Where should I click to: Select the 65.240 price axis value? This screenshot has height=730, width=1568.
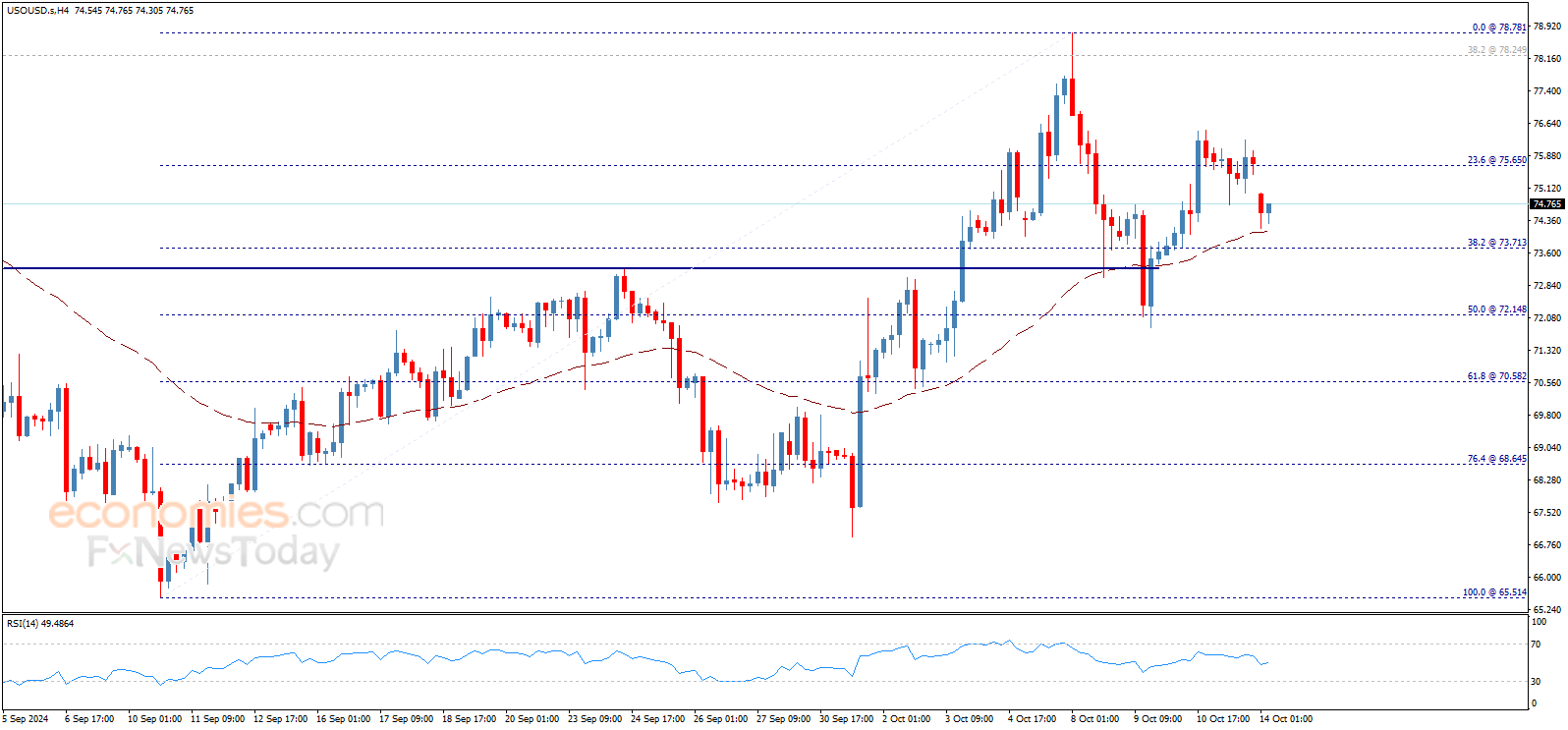coord(1547,610)
